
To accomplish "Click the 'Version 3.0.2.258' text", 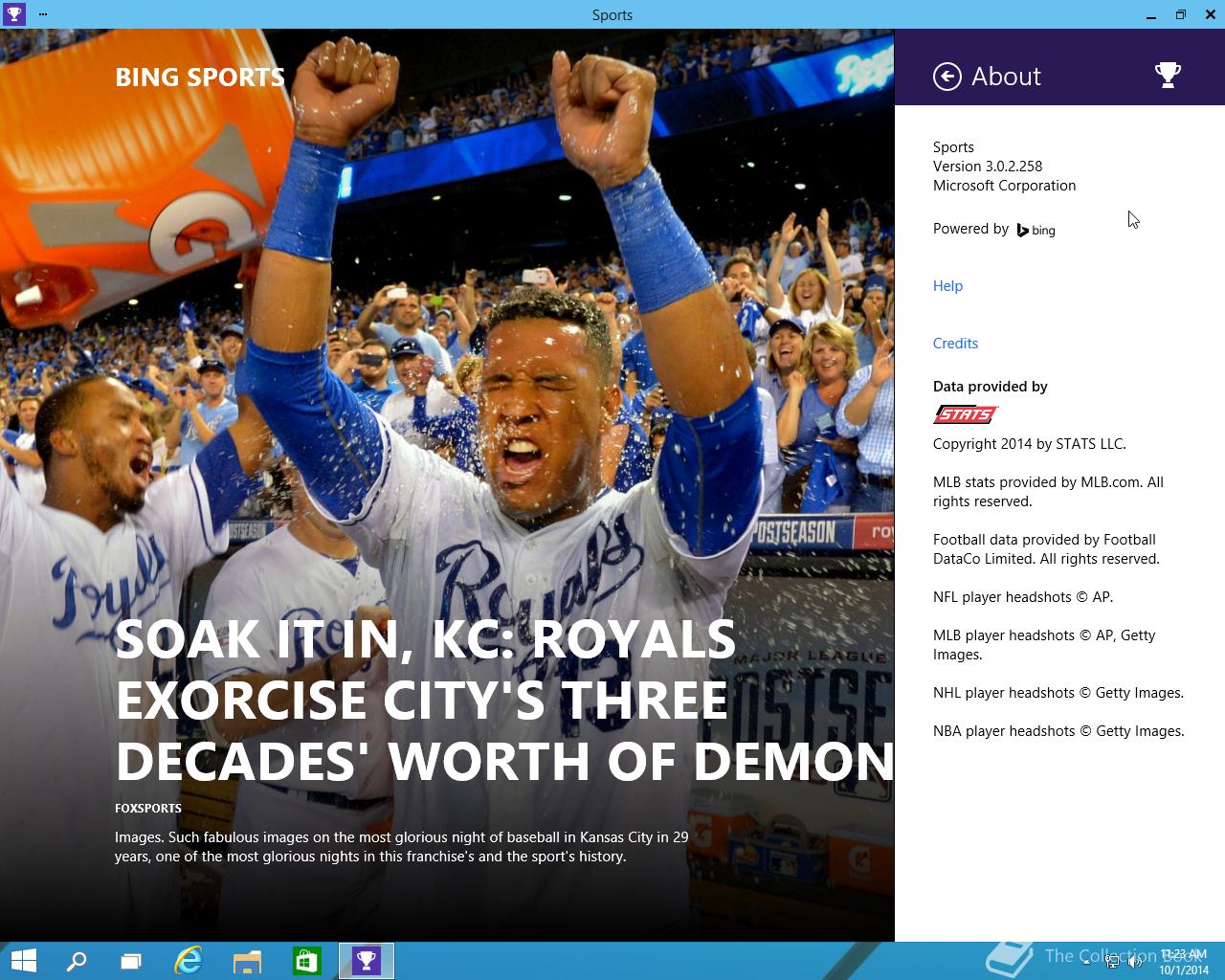I will point(988,167).
